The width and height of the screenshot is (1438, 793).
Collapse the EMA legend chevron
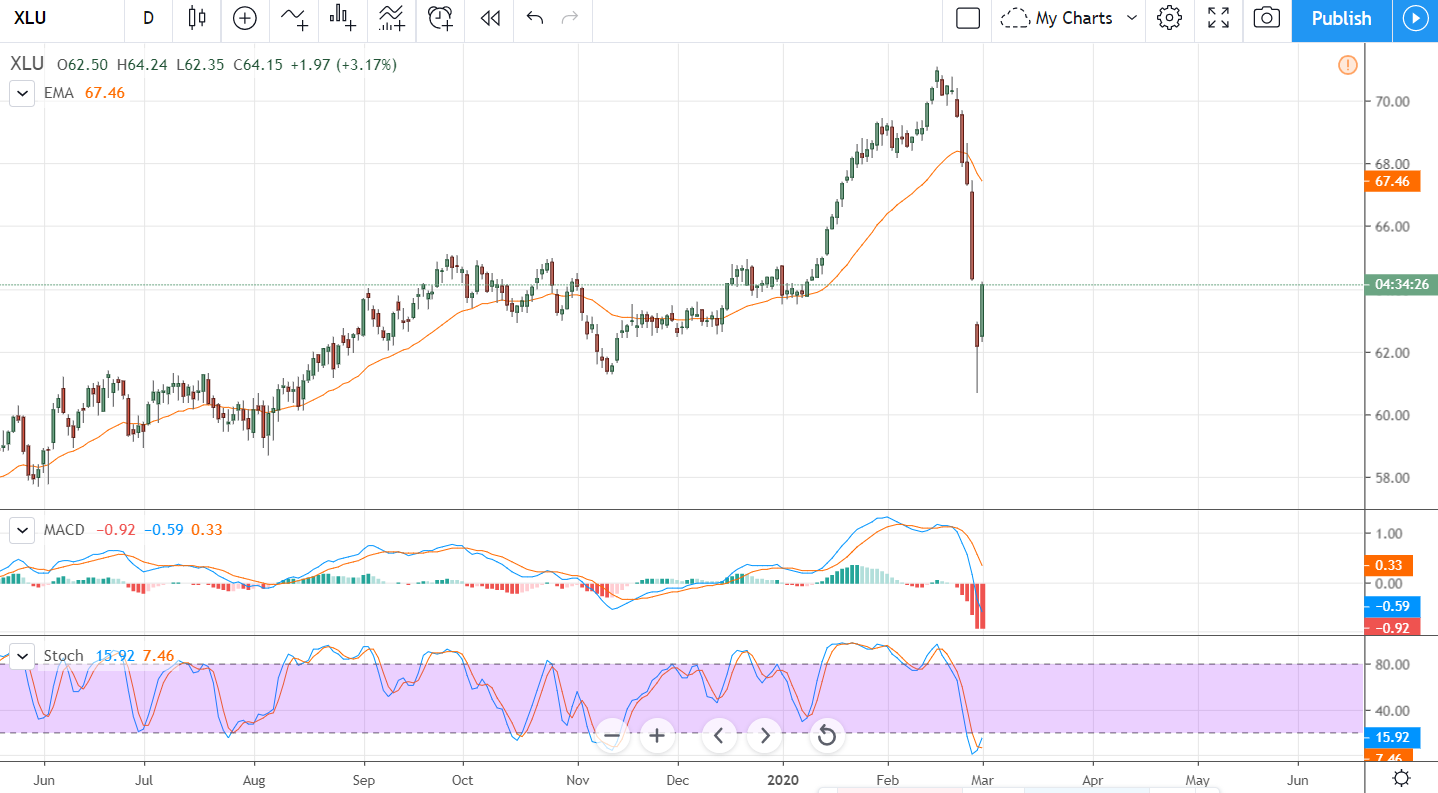[22, 93]
